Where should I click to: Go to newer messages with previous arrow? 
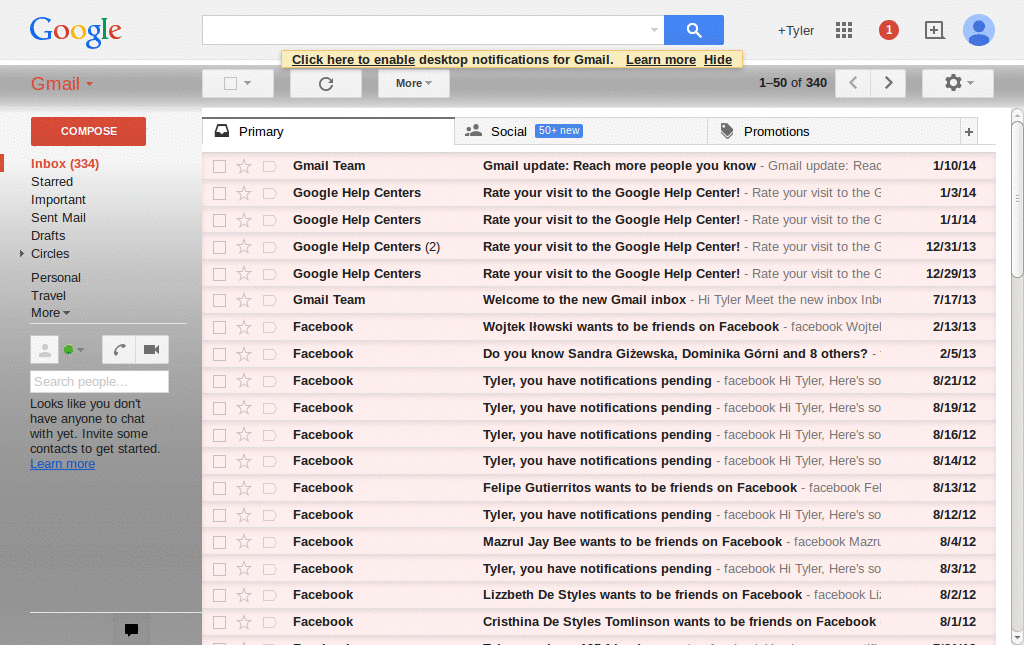(853, 83)
